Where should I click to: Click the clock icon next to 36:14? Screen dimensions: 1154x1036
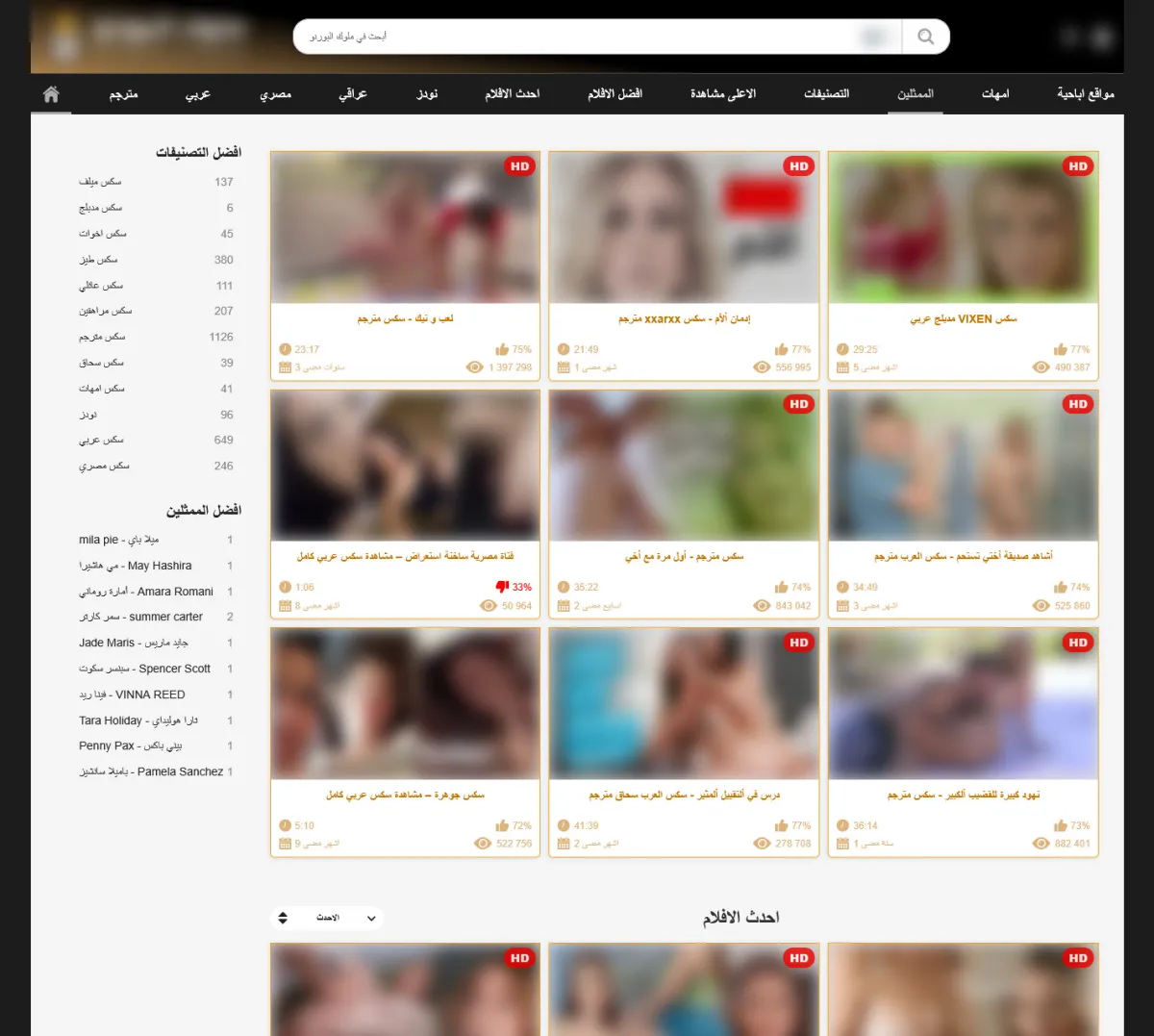[x=842, y=825]
